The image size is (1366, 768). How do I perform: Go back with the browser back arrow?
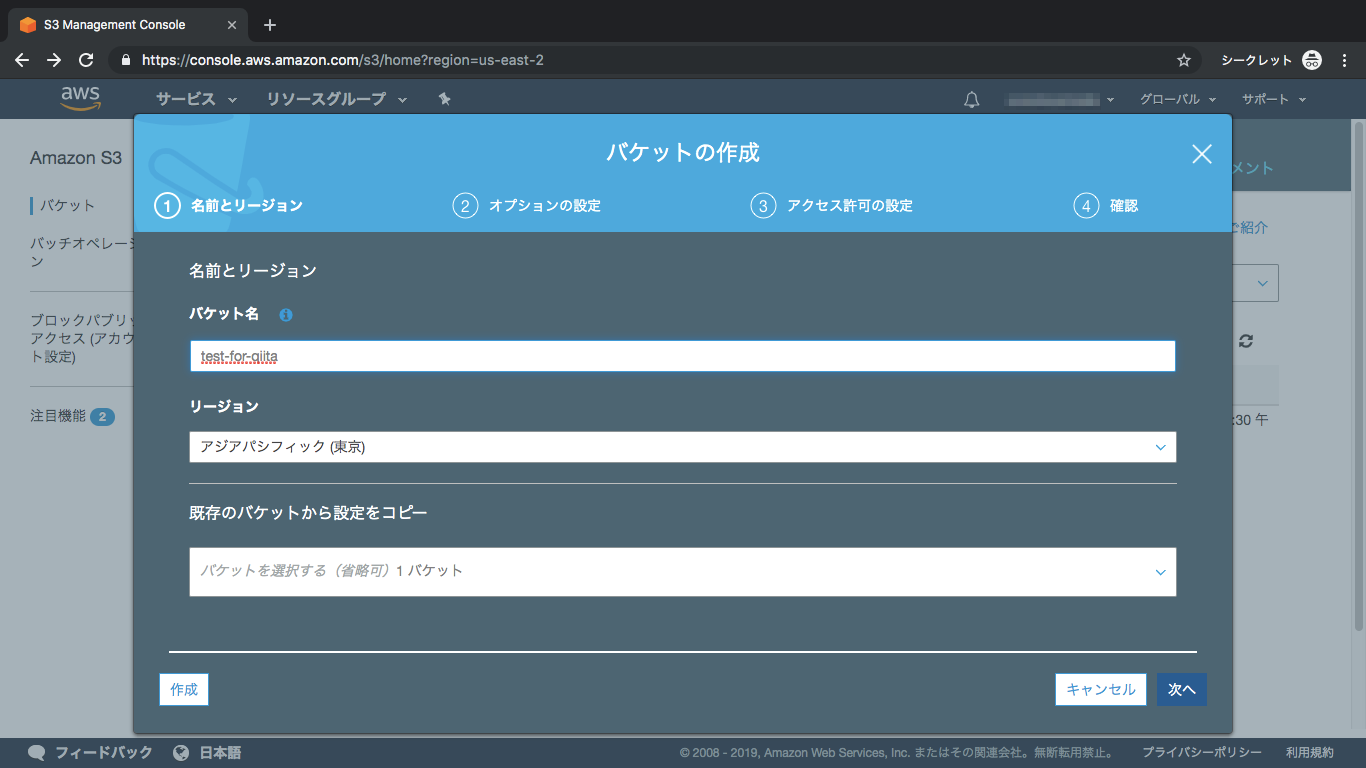point(22,60)
